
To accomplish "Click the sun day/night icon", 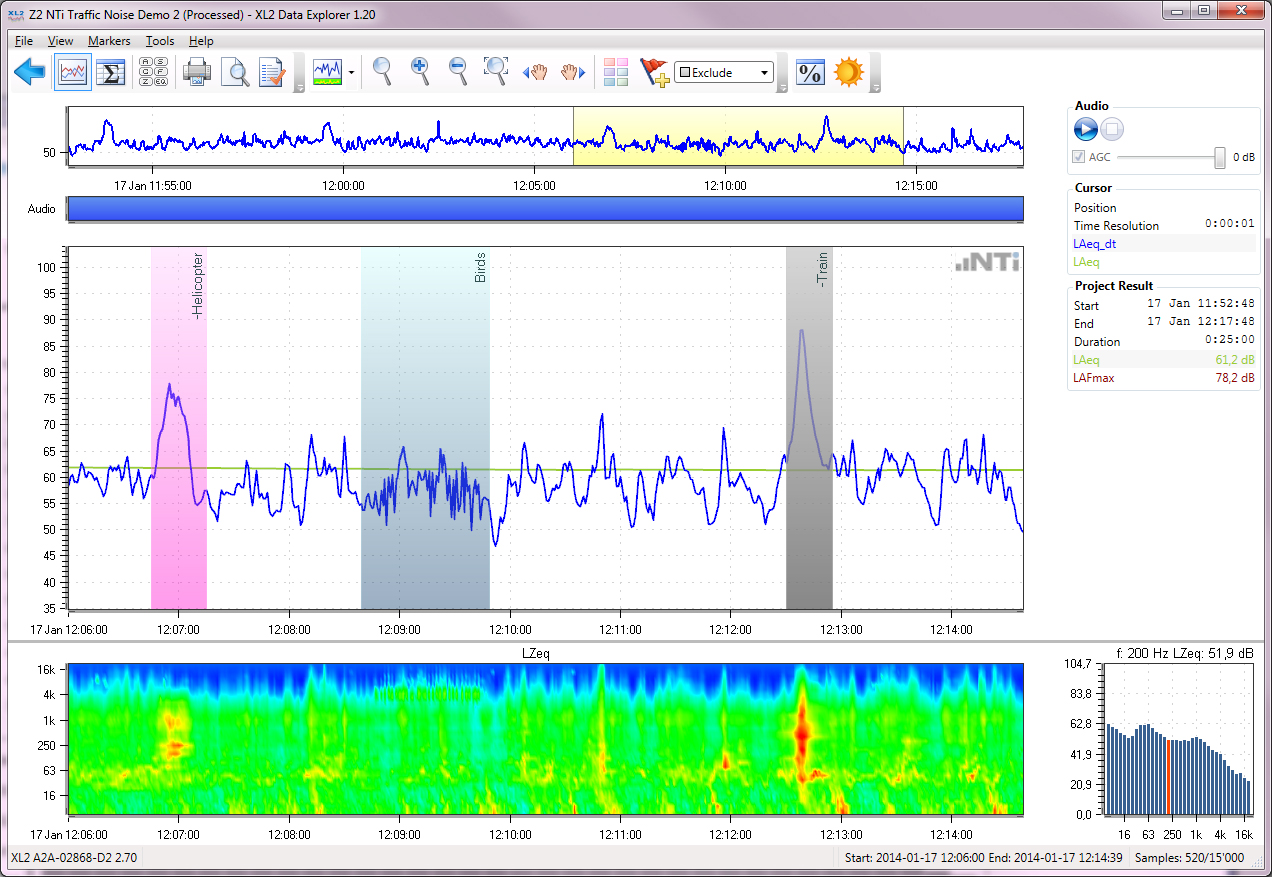I will [x=848, y=72].
